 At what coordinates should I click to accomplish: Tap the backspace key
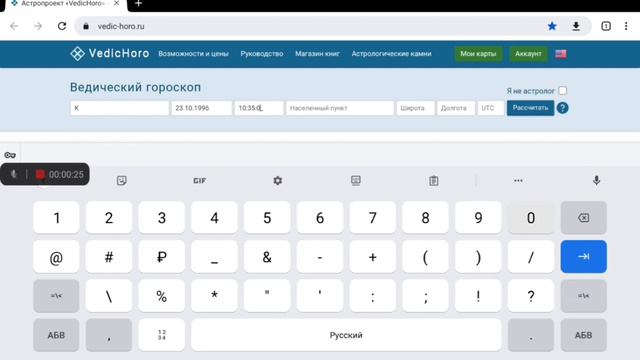[x=583, y=218]
